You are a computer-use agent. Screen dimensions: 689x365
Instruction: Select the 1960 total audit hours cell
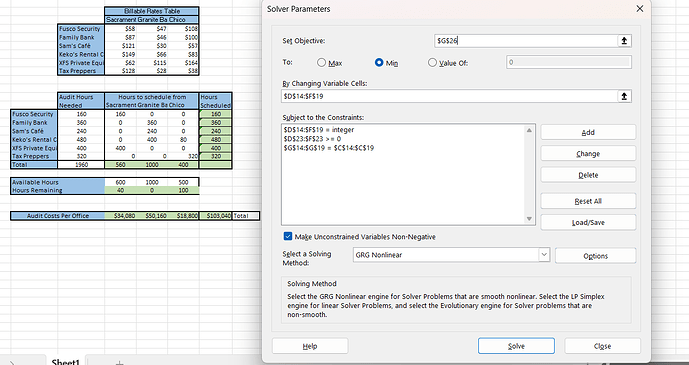tap(81, 165)
